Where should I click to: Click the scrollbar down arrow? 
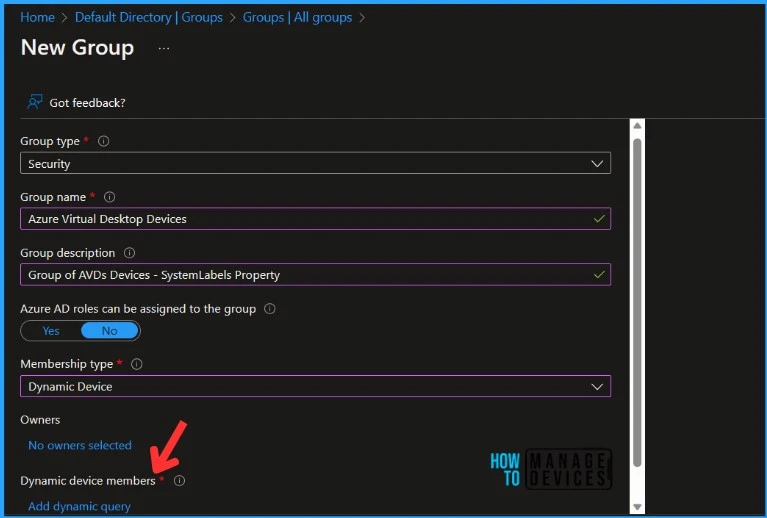(x=637, y=506)
